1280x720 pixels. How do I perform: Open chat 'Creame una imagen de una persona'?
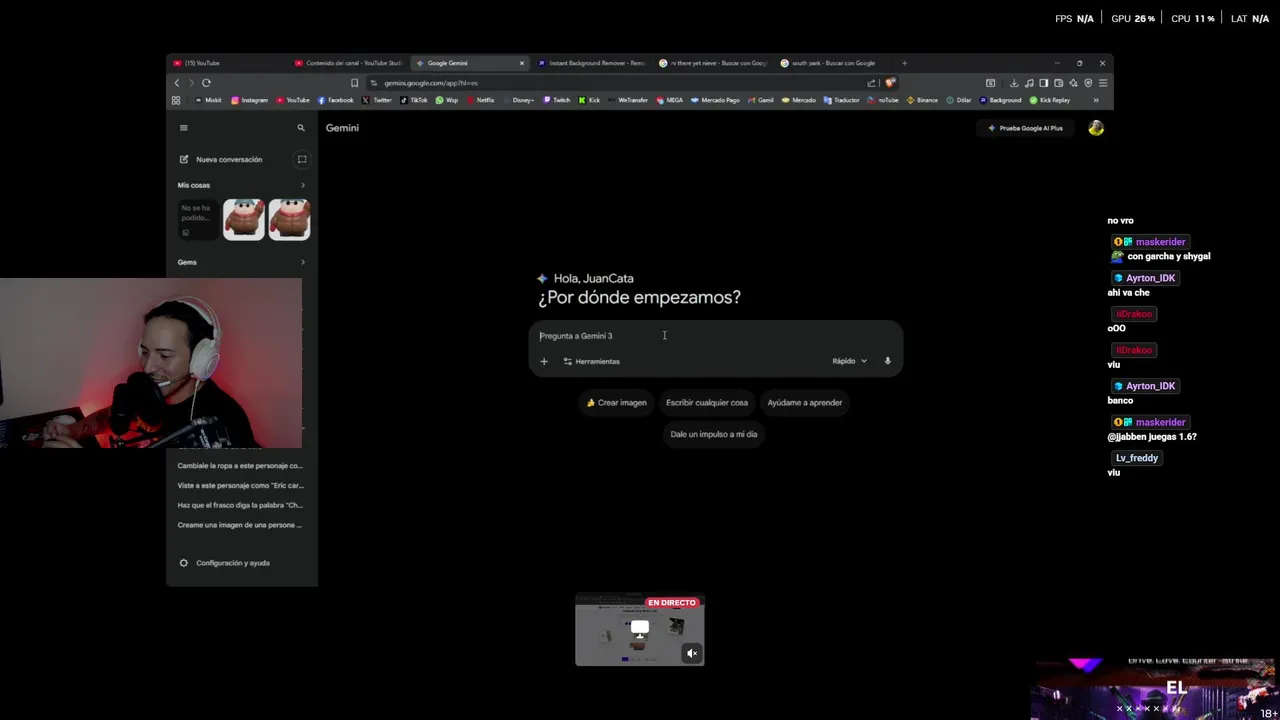[x=240, y=525]
